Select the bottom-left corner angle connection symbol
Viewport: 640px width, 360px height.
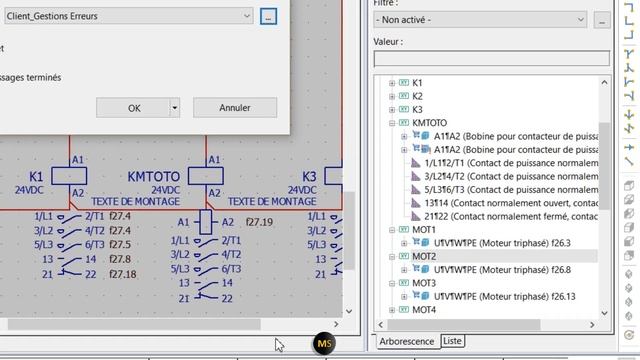coord(629,21)
